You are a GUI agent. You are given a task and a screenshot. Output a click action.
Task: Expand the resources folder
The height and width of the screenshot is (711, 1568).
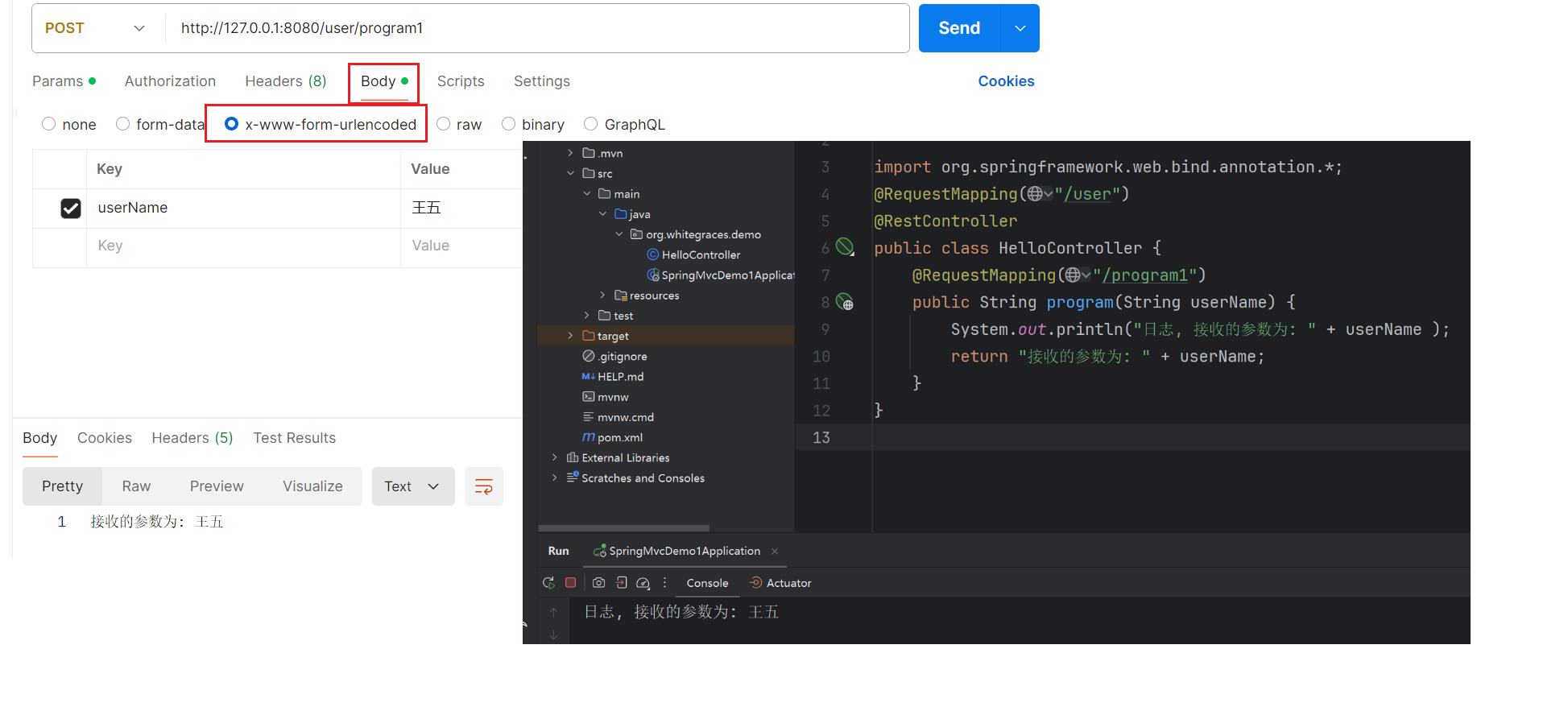tap(602, 296)
